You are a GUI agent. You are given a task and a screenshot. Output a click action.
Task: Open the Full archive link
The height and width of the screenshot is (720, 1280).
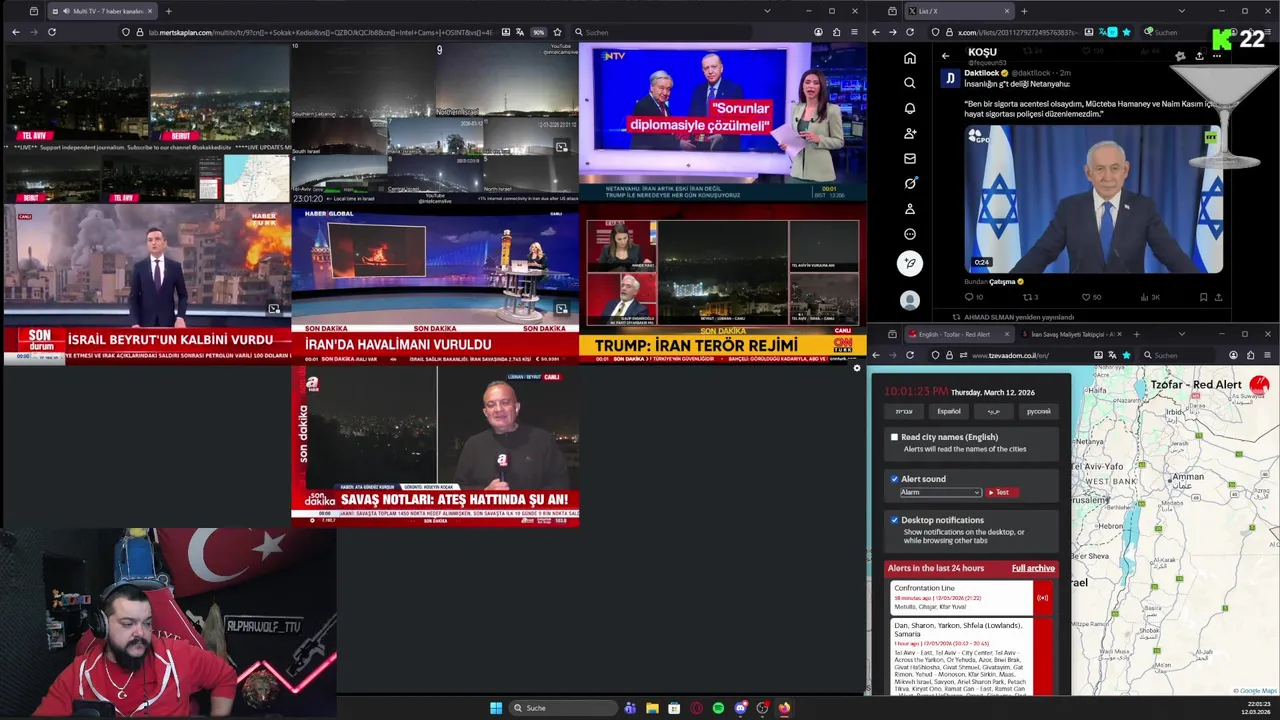(1033, 568)
